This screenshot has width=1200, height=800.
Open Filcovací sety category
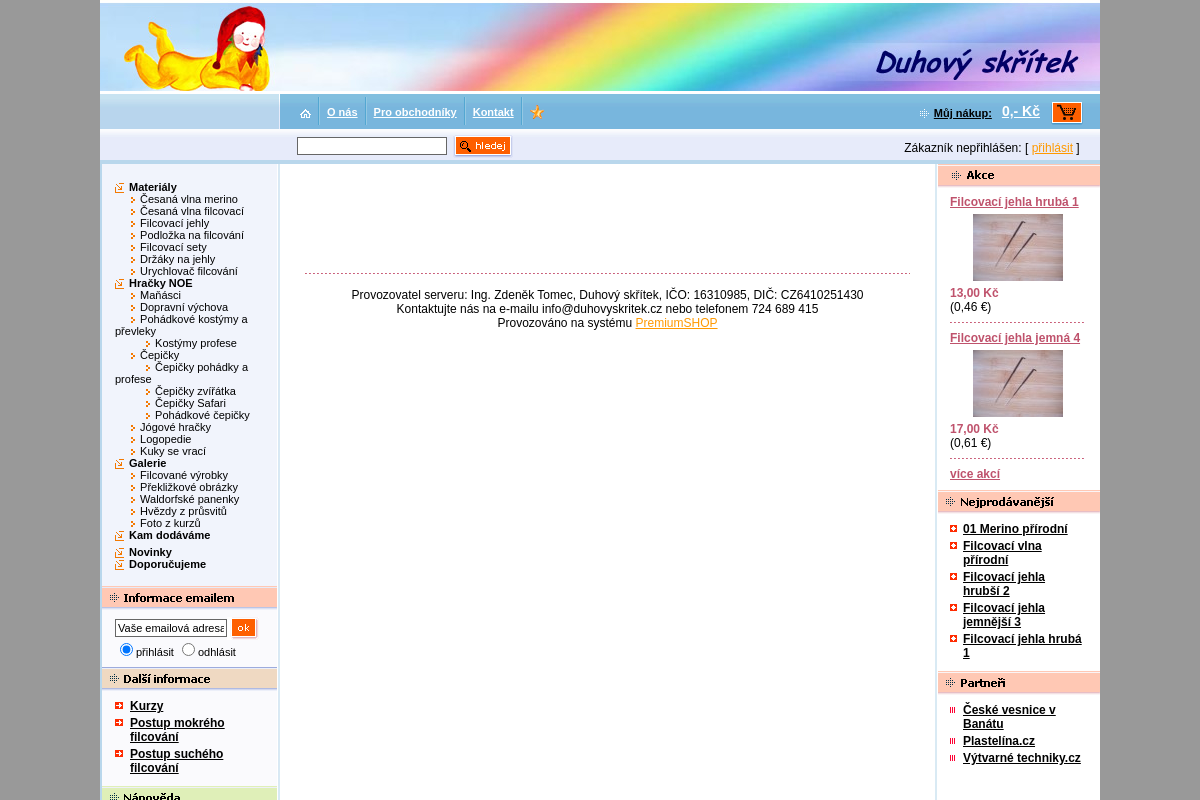pos(173,247)
